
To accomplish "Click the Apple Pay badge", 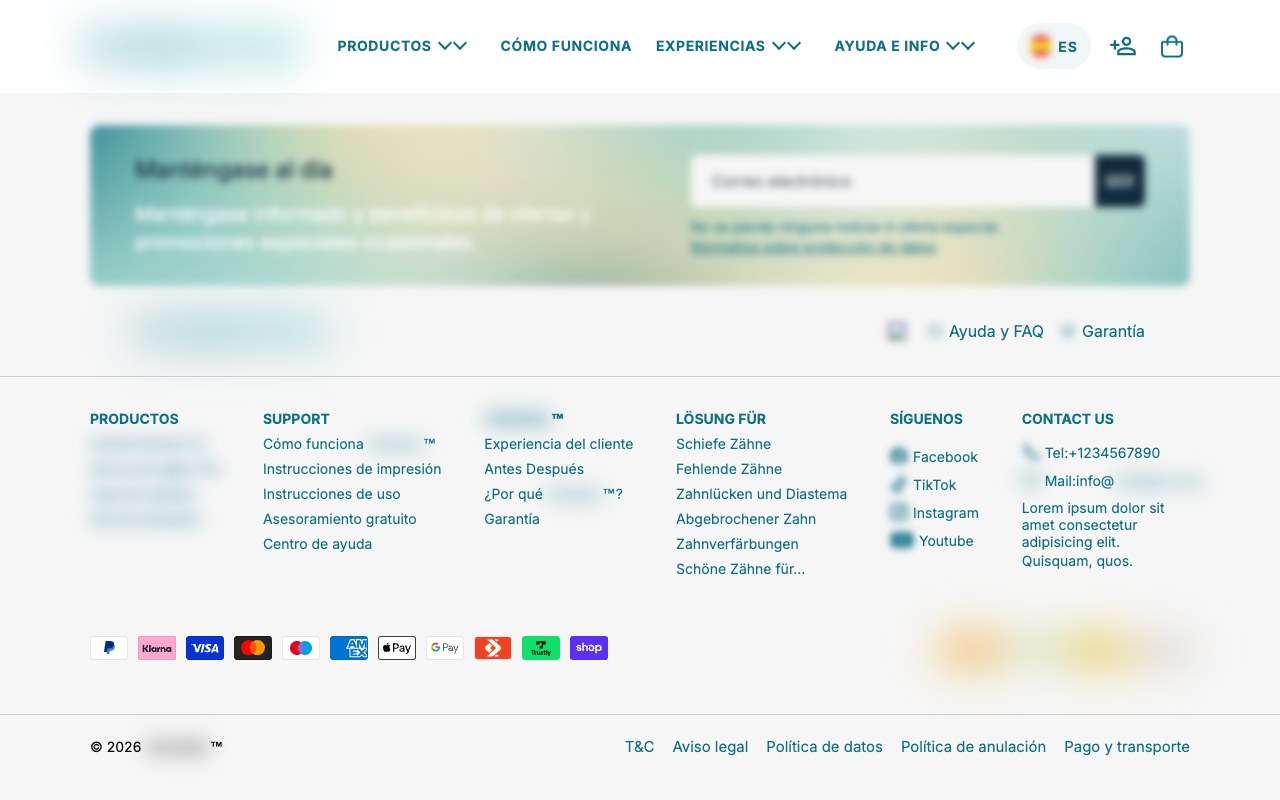I will (397, 648).
